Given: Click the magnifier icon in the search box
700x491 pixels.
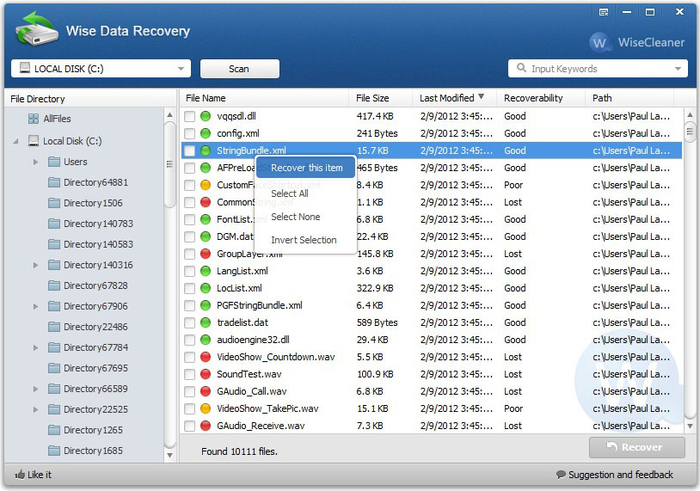Looking at the screenshot, I should (520, 69).
